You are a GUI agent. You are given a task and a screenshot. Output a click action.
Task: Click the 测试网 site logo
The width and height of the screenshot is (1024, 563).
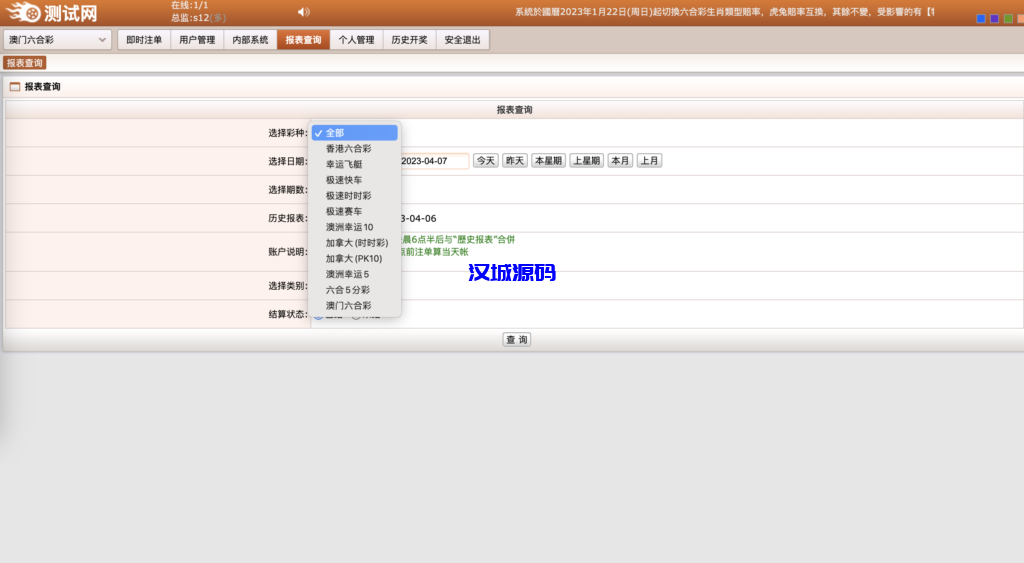point(52,12)
